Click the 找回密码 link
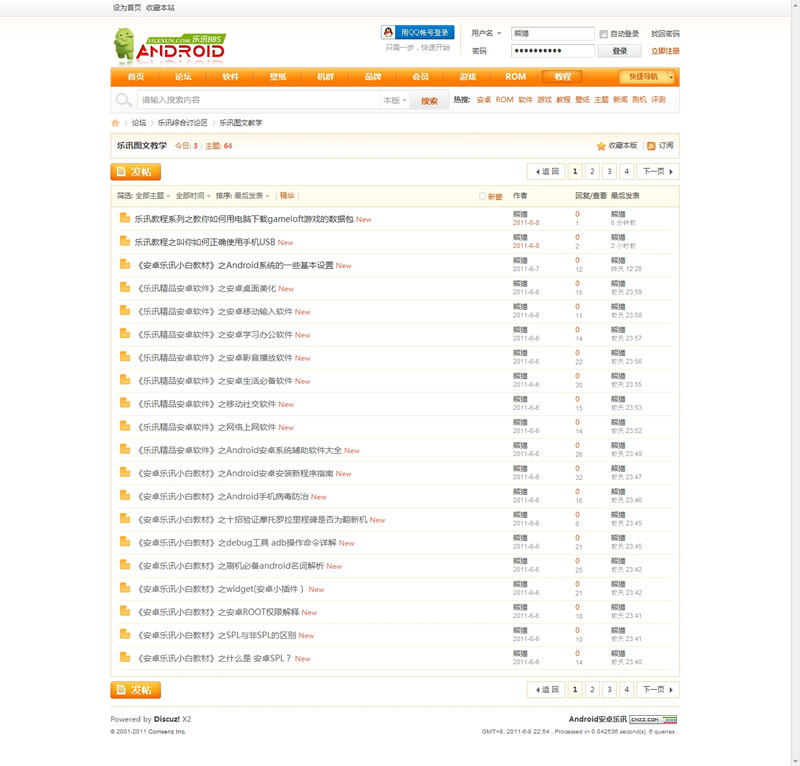Image resolution: width=800 pixels, height=766 pixels. [x=665, y=34]
